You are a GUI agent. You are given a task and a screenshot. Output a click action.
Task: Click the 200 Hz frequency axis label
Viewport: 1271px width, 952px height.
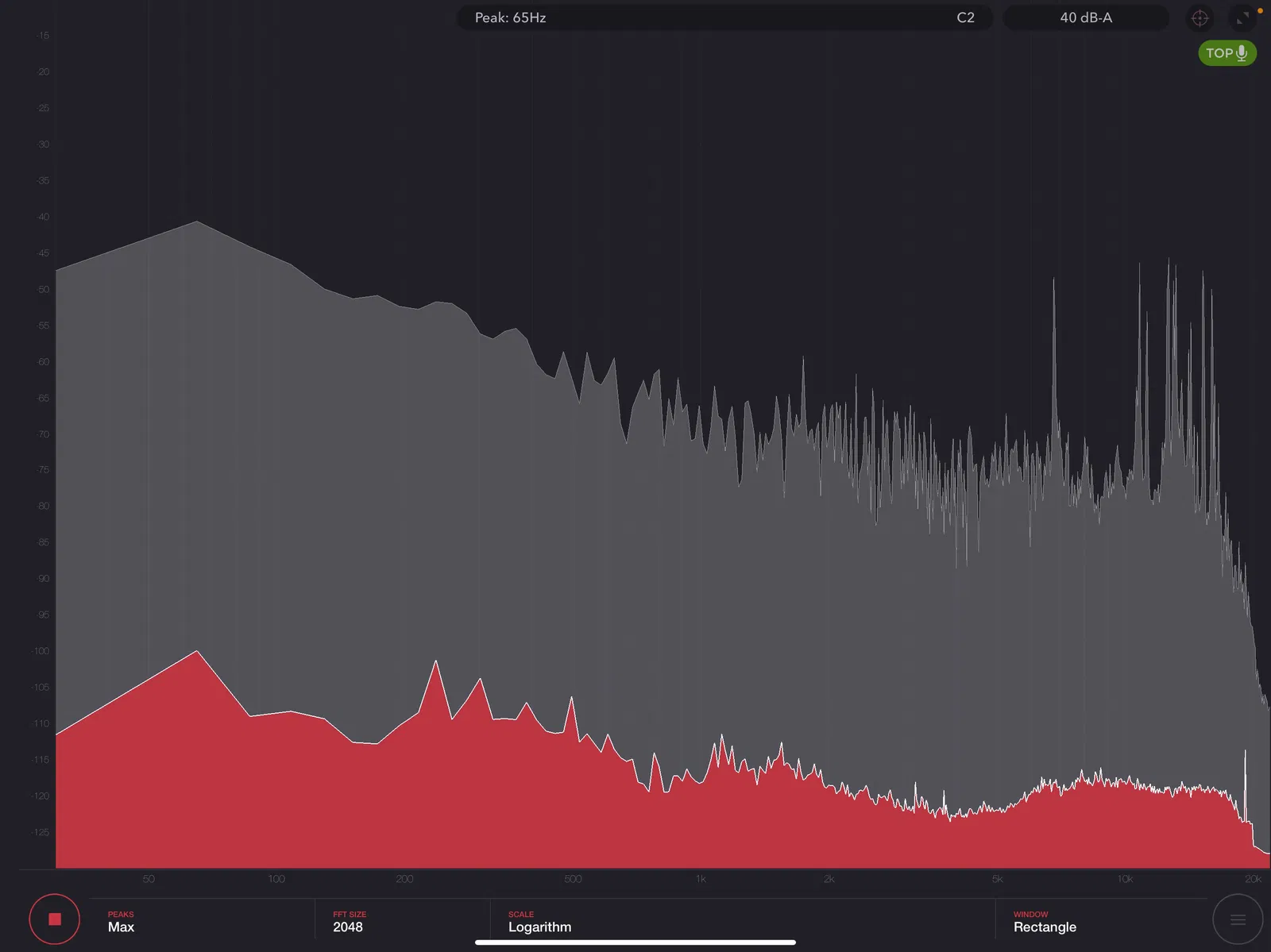click(404, 879)
